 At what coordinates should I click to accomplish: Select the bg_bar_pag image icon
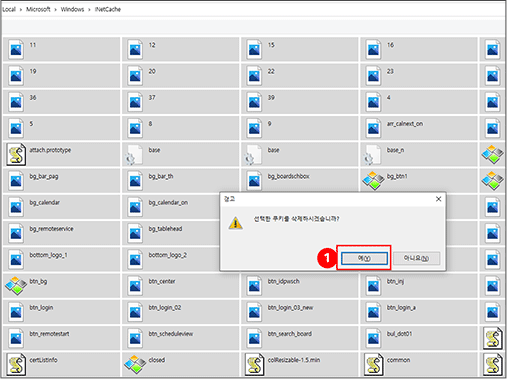tap(16, 181)
